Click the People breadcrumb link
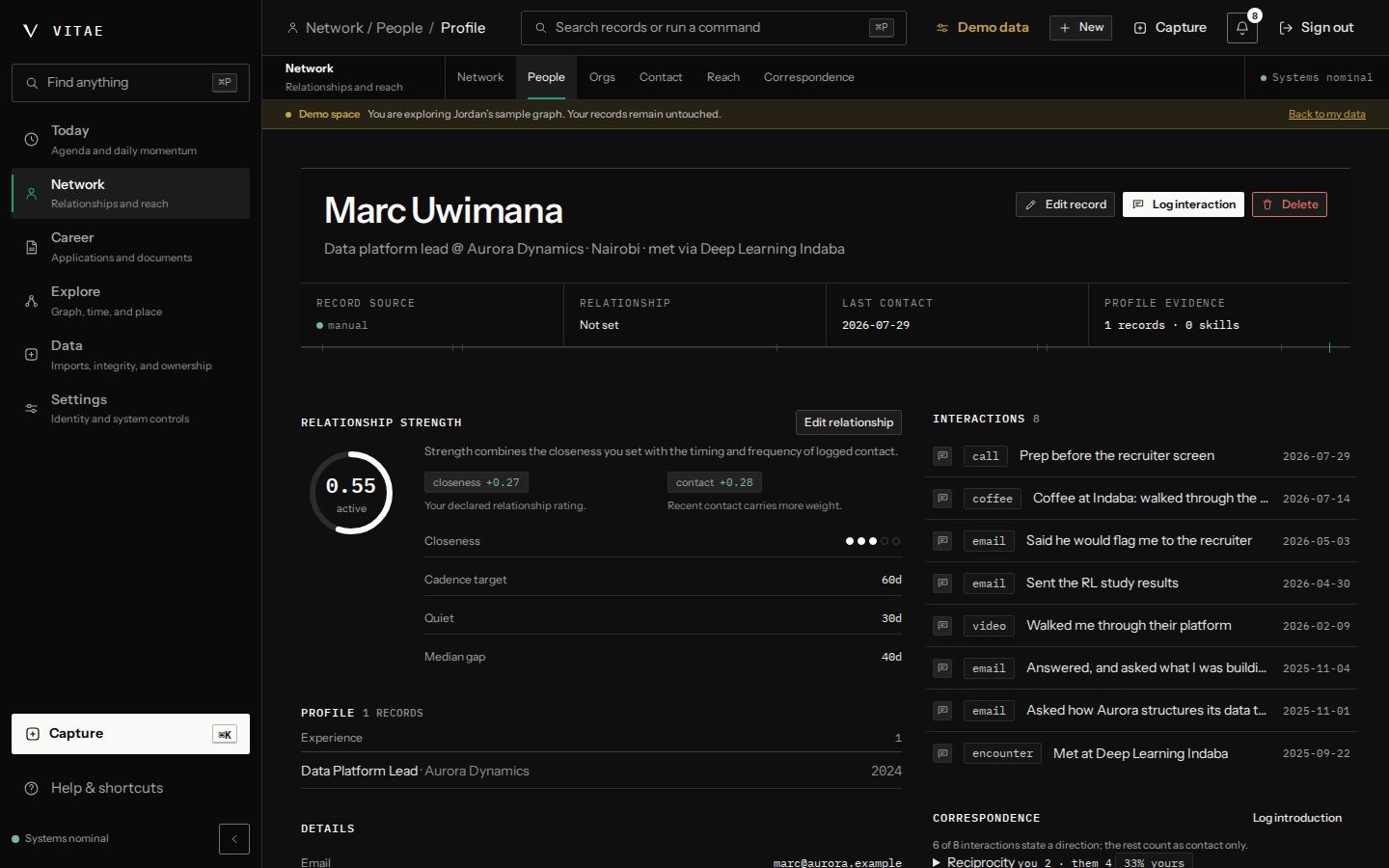This screenshot has height=868, width=1389. [399, 28]
